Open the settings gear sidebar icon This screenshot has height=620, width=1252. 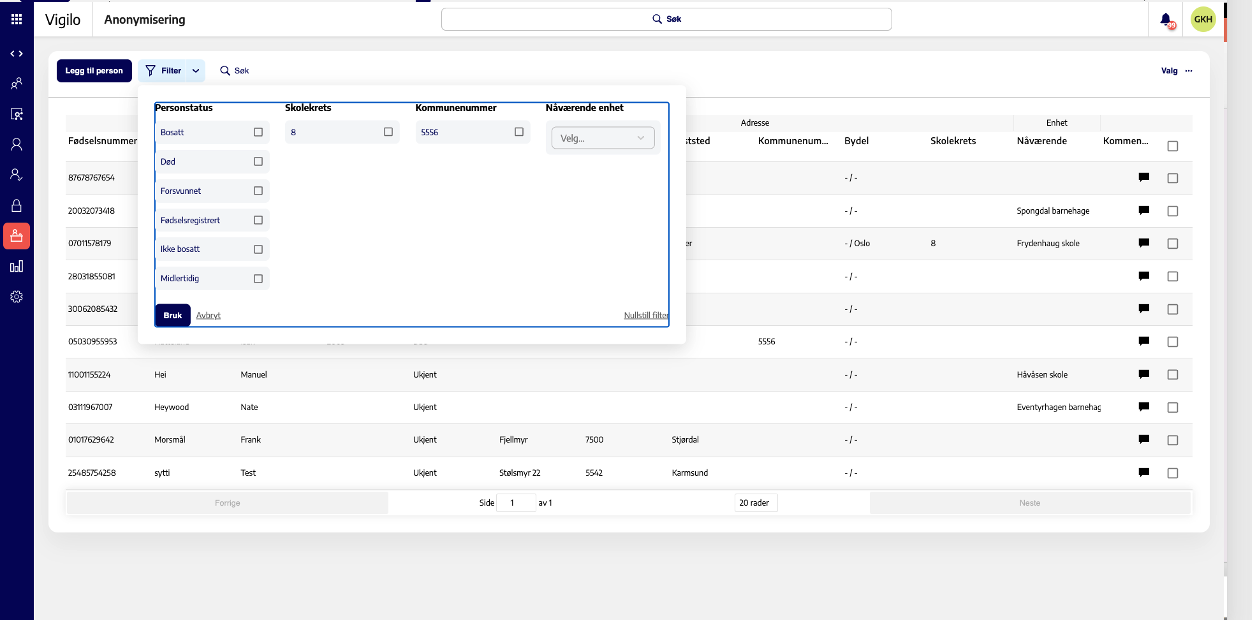coord(16,296)
